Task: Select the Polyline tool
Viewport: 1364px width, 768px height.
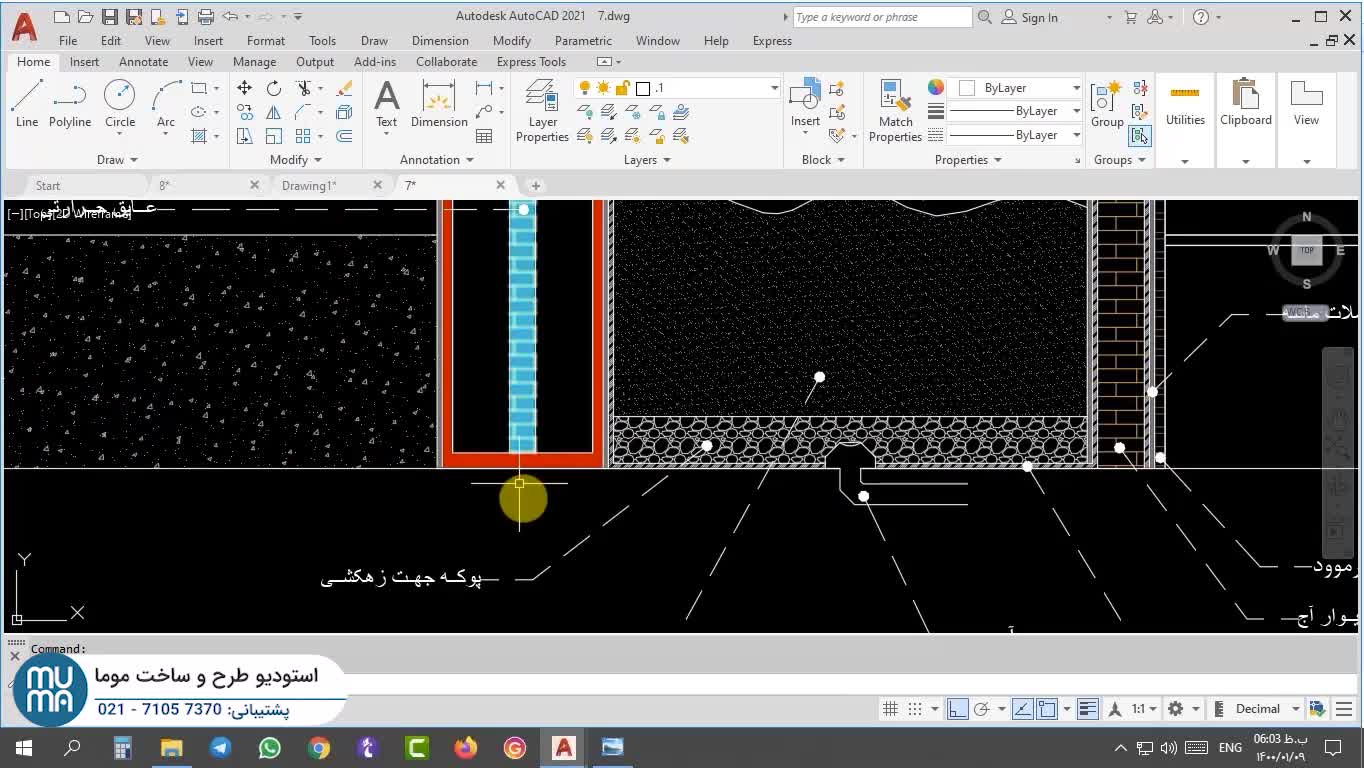Action: tap(69, 105)
